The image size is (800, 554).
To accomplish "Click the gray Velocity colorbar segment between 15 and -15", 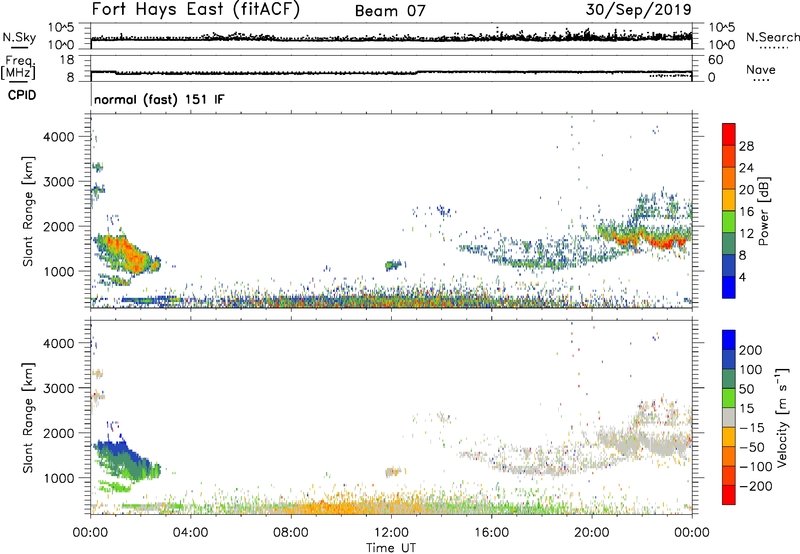I will 729,417.
